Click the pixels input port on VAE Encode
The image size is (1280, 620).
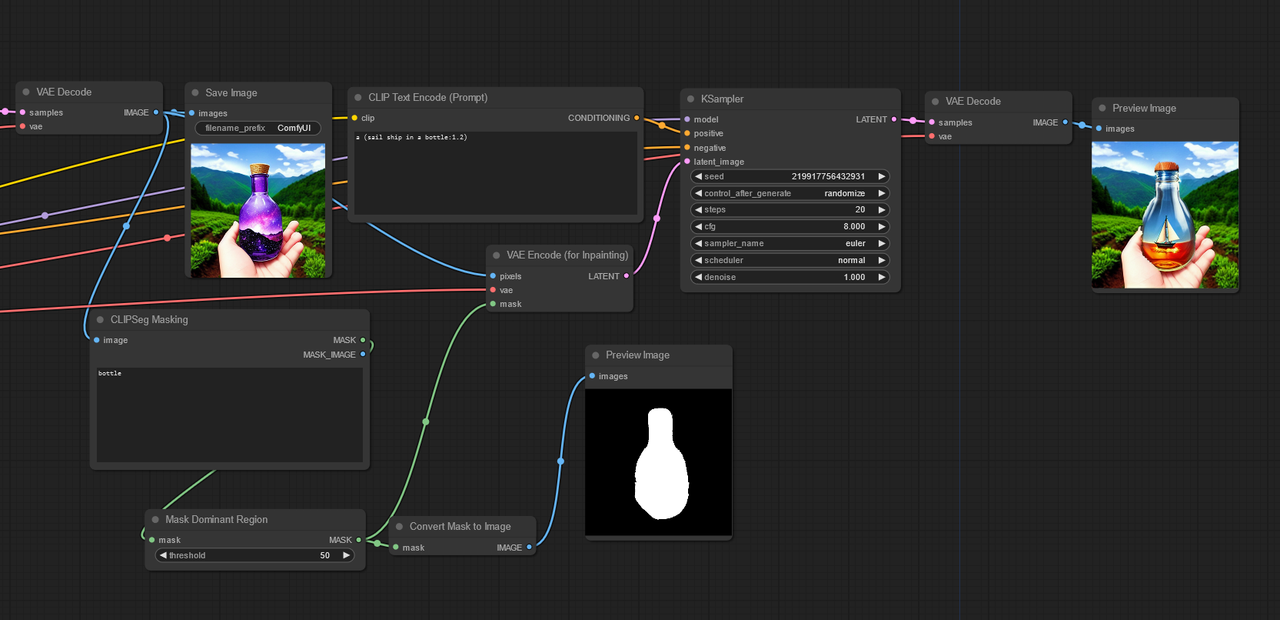pos(493,276)
